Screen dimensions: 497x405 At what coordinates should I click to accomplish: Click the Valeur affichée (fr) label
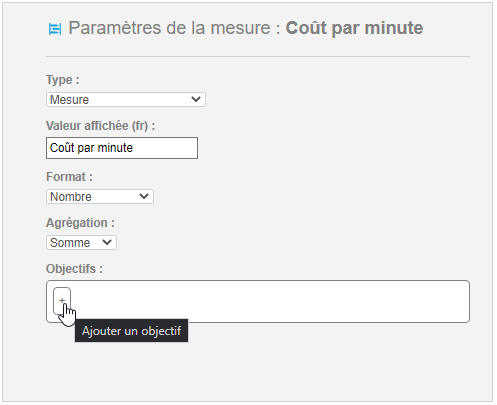click(101, 126)
